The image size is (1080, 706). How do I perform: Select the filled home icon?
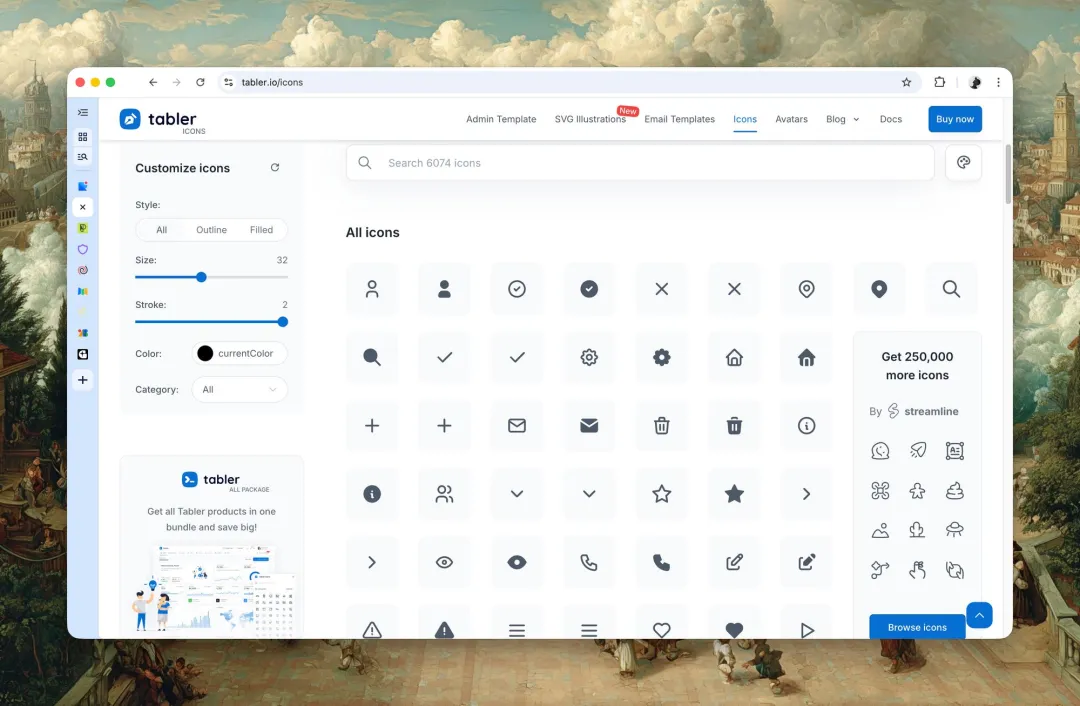[806, 357]
